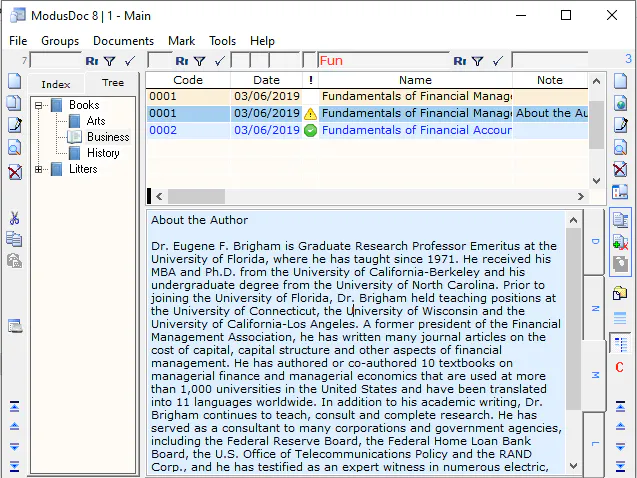
Task: Sort by the Code column header
Action: pos(188,80)
